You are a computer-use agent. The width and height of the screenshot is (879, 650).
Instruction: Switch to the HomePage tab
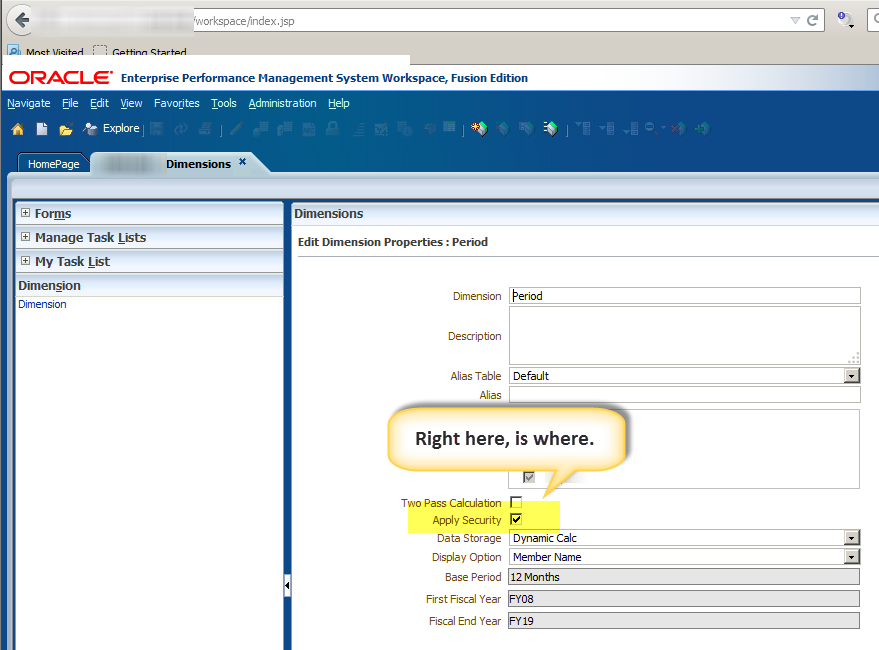(54, 164)
